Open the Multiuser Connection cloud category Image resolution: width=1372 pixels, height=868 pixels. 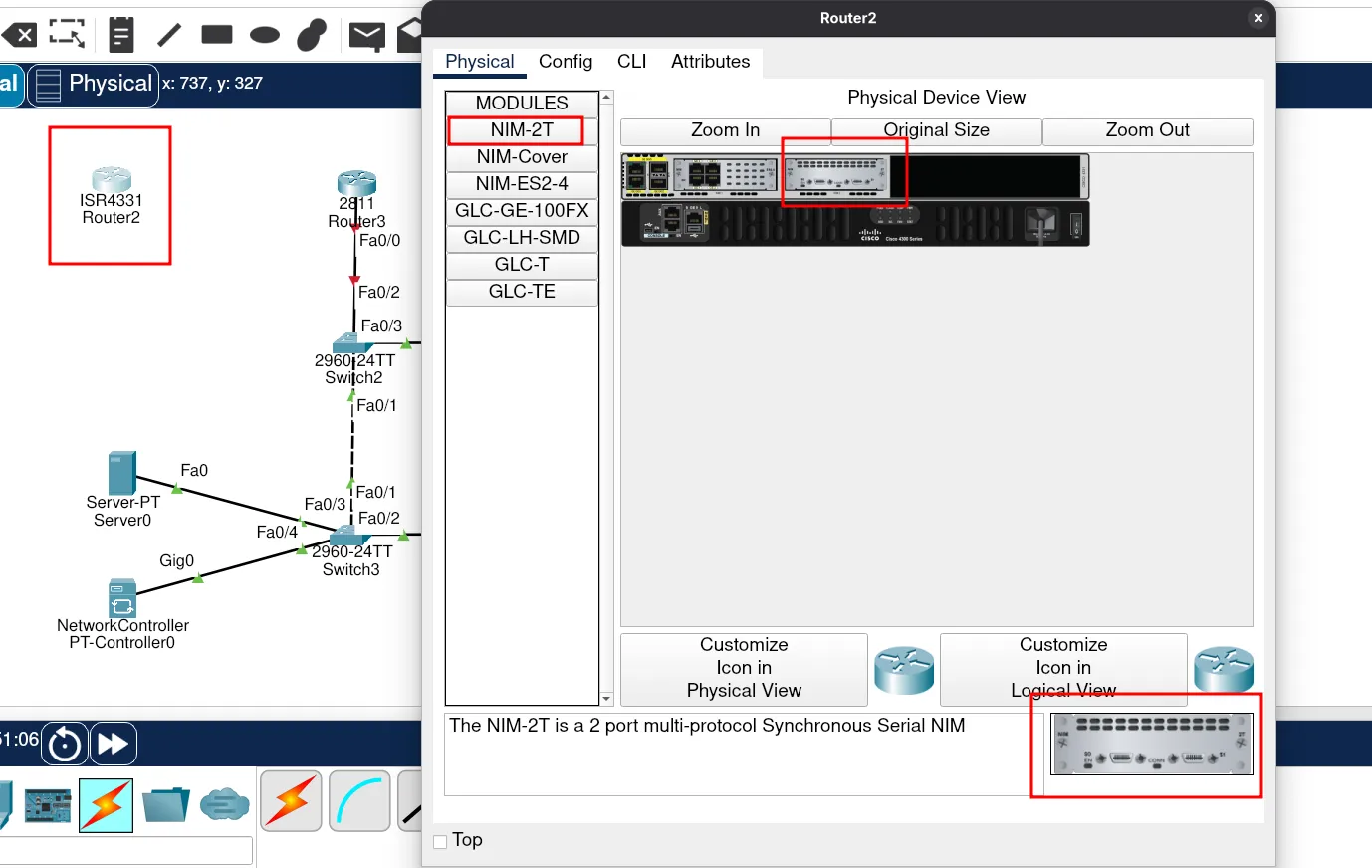pyautogui.click(x=224, y=804)
